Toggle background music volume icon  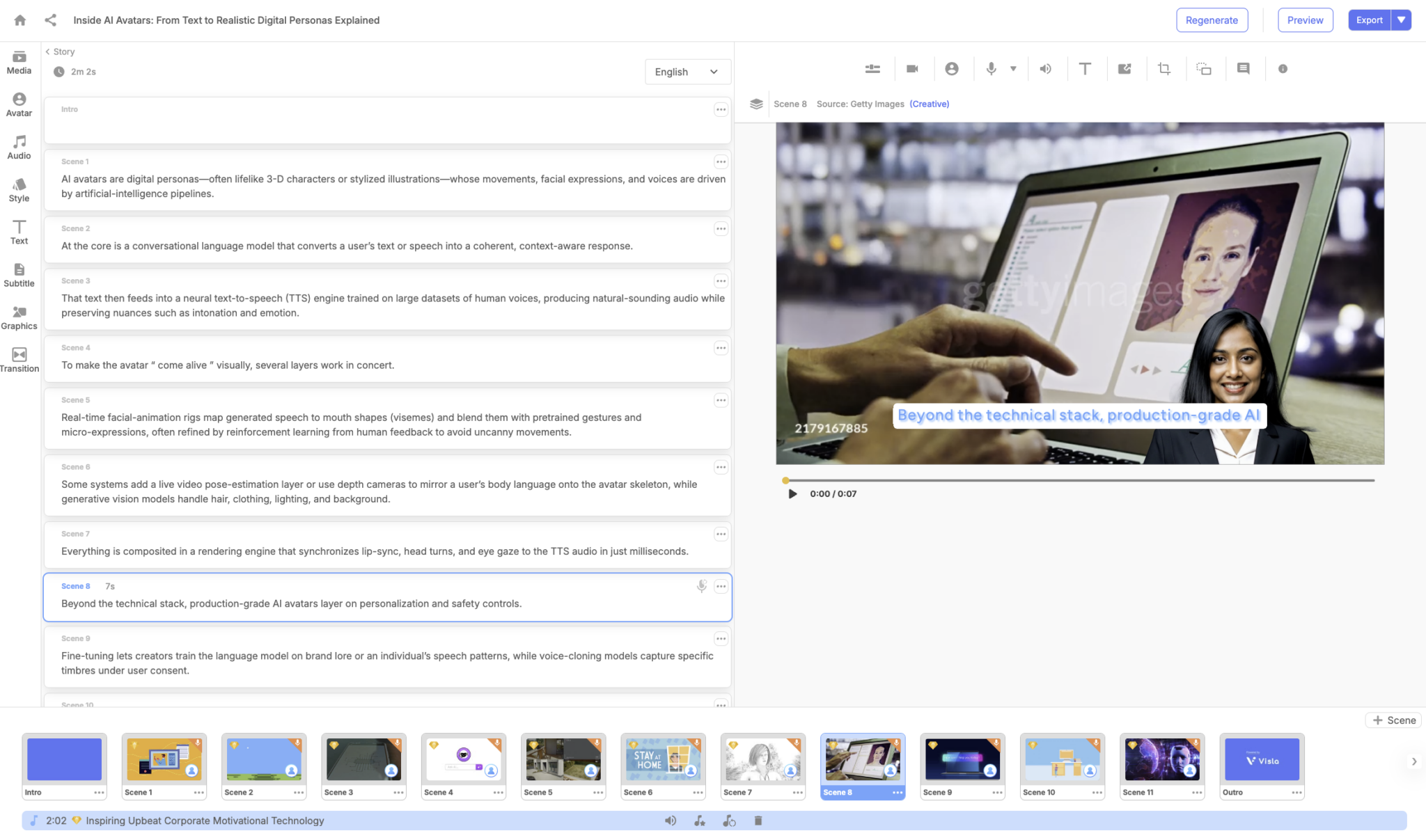point(671,821)
